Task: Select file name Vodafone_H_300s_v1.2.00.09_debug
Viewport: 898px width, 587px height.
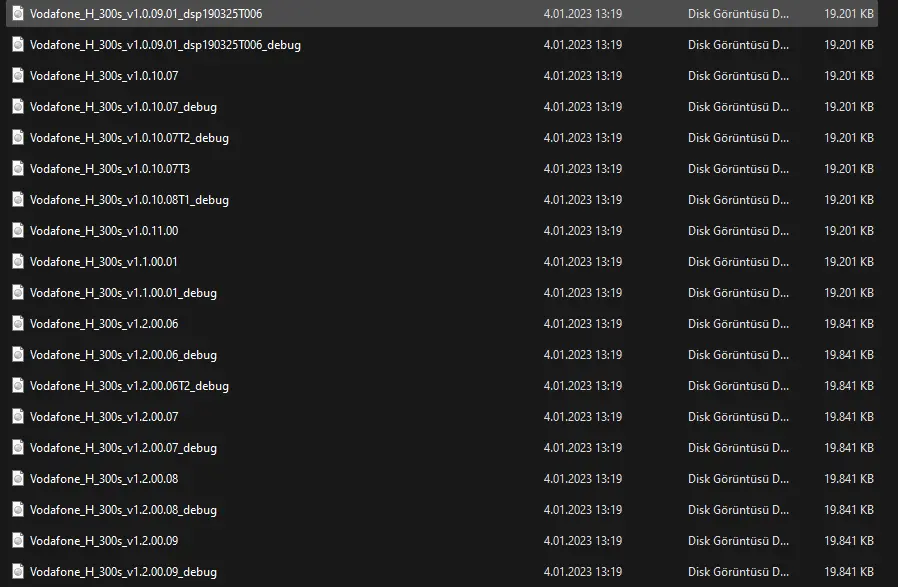Action: (x=123, y=572)
